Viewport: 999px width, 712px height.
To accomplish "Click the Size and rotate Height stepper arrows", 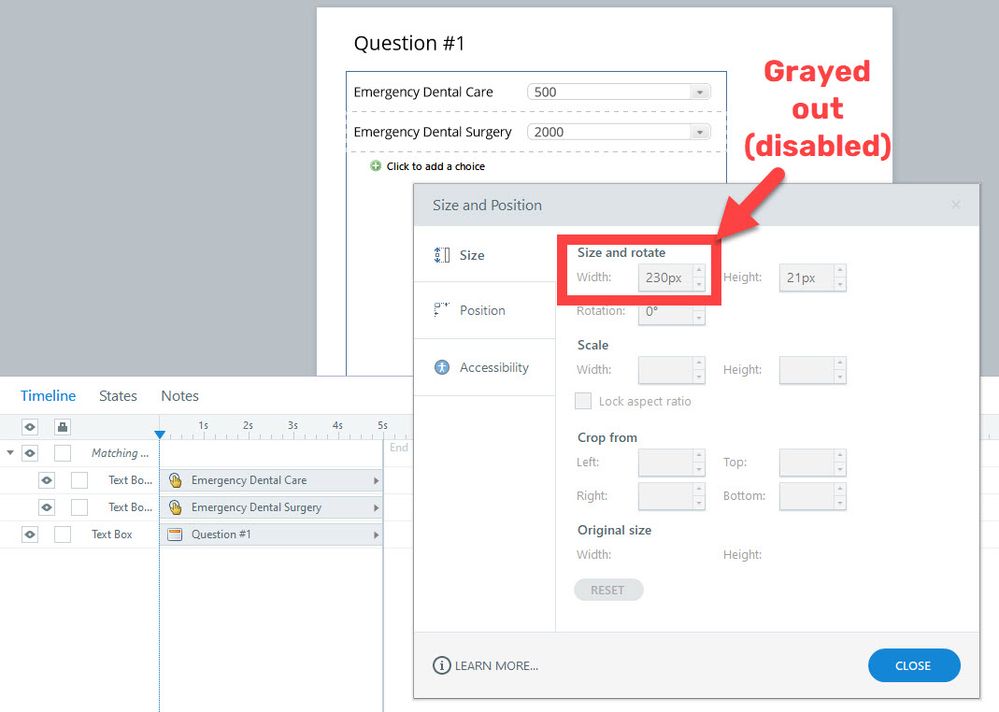I will point(840,278).
